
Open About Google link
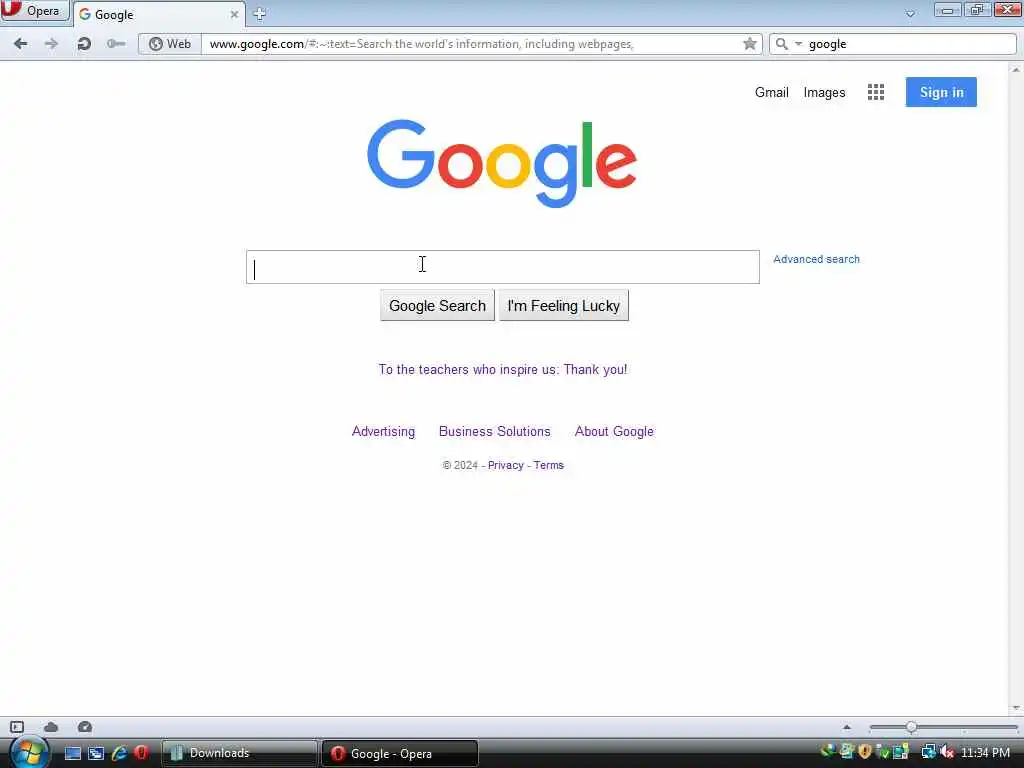614,432
